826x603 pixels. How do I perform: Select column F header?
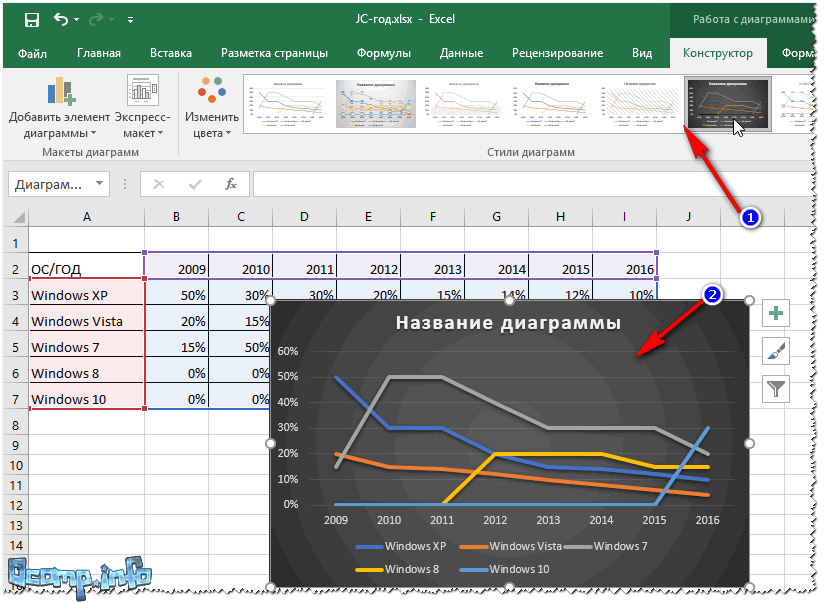tap(432, 217)
